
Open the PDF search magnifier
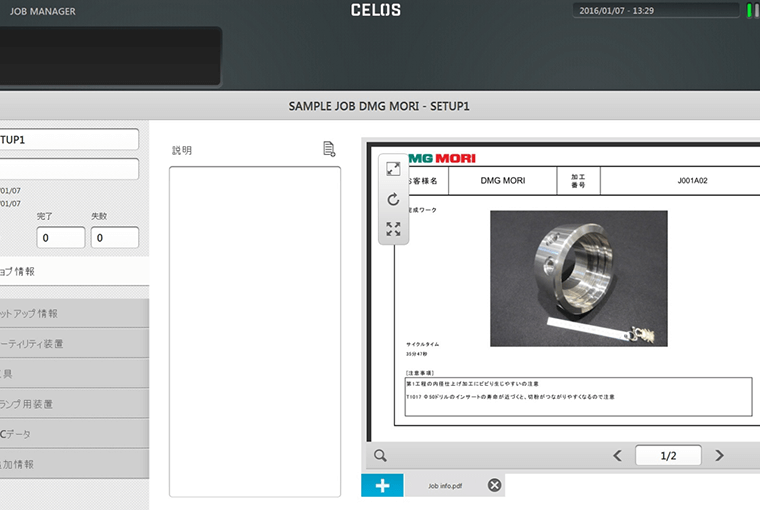coord(380,455)
